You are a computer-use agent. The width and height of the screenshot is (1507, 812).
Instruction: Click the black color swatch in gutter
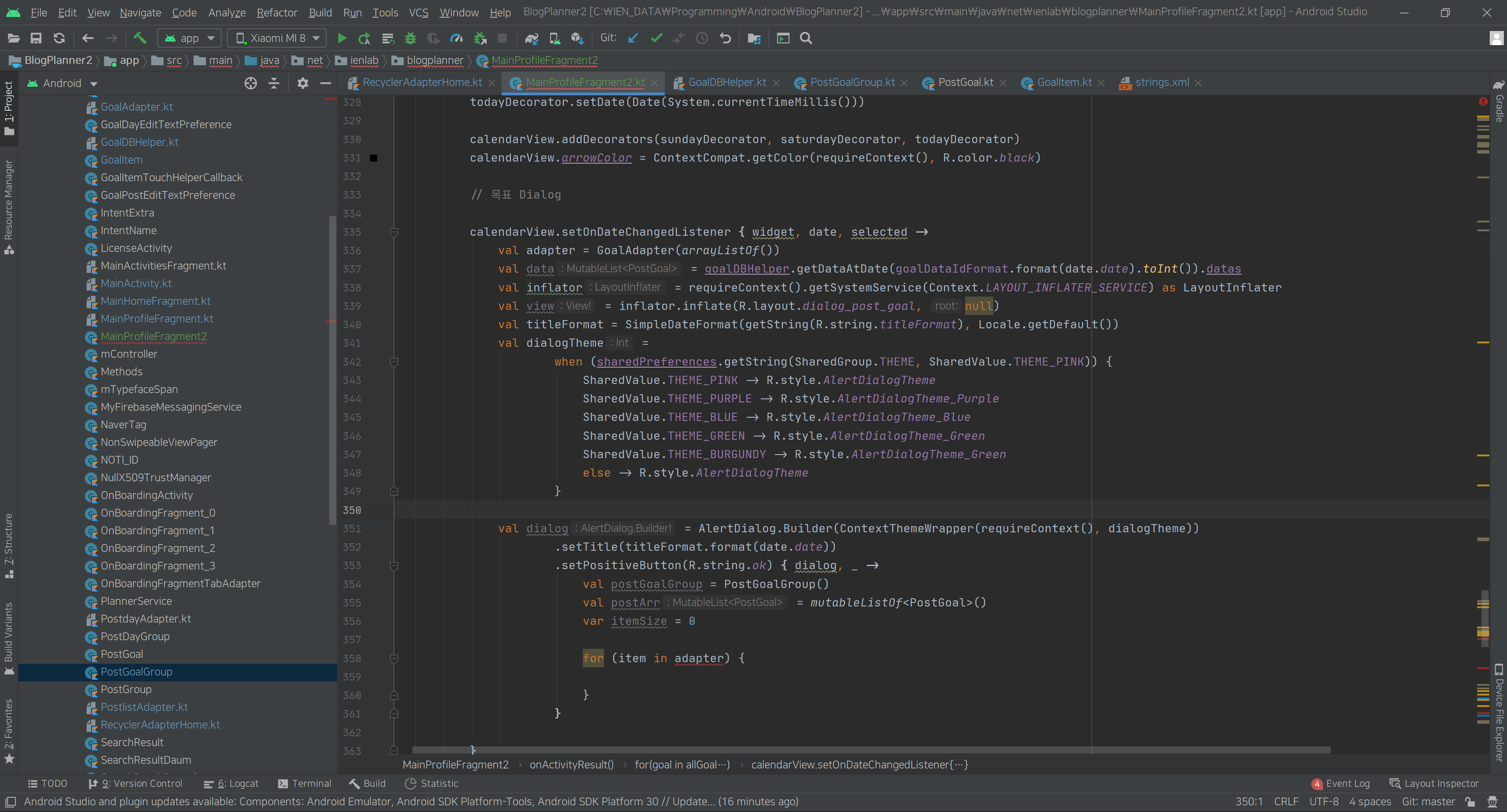point(373,158)
